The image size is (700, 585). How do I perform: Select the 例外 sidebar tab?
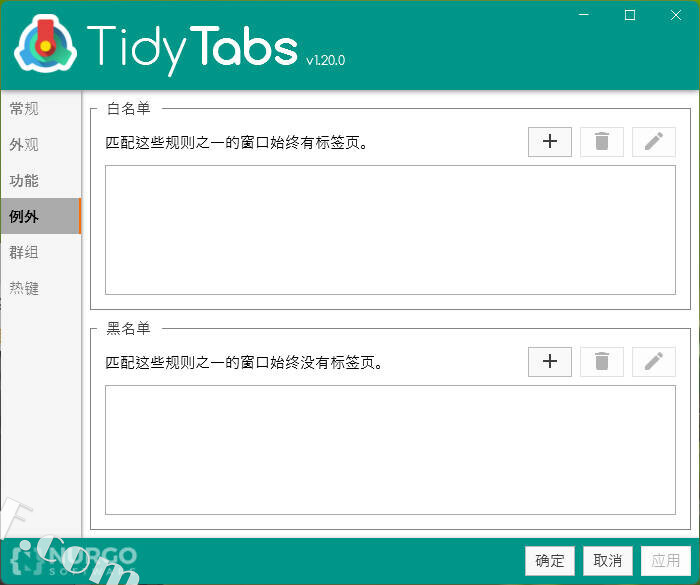[24, 216]
